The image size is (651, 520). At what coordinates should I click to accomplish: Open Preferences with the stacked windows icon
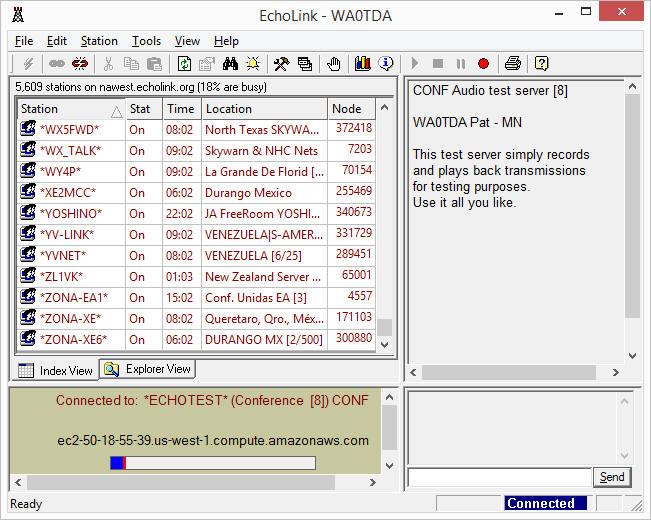305,64
